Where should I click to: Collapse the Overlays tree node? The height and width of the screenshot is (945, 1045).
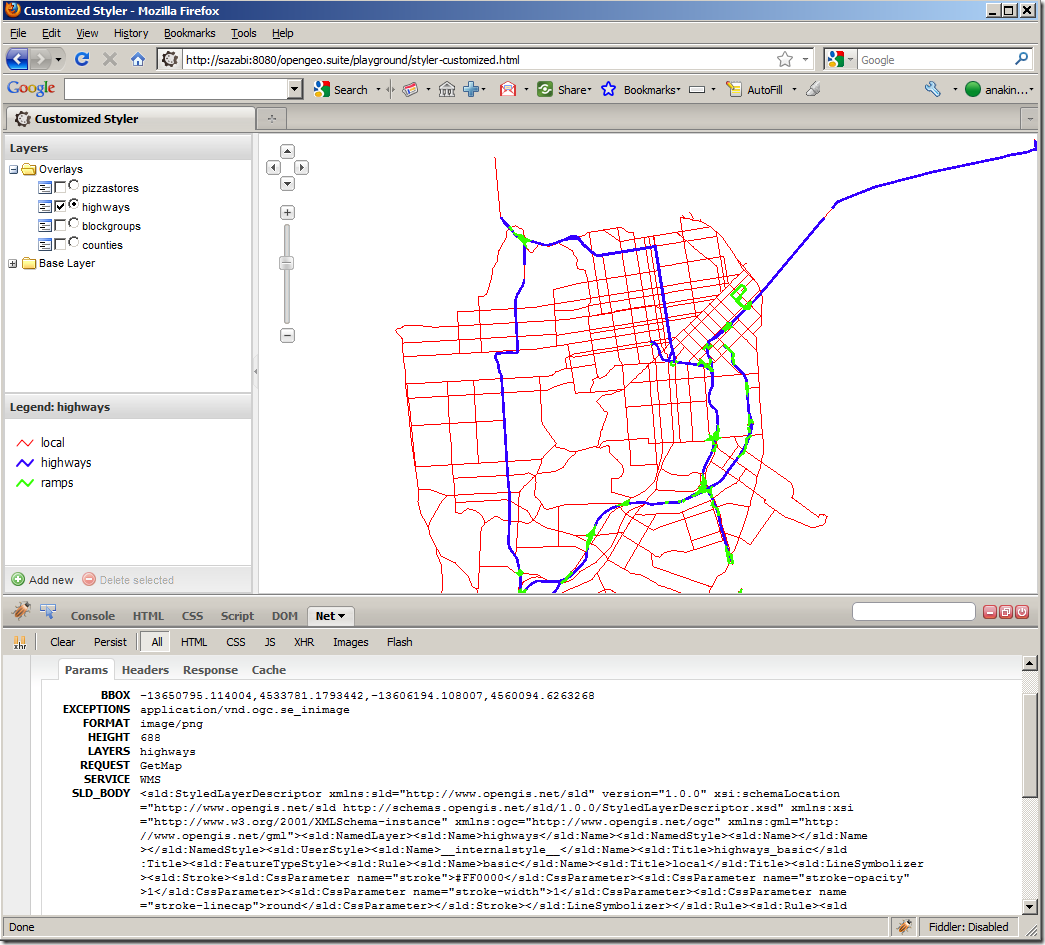[x=13, y=169]
